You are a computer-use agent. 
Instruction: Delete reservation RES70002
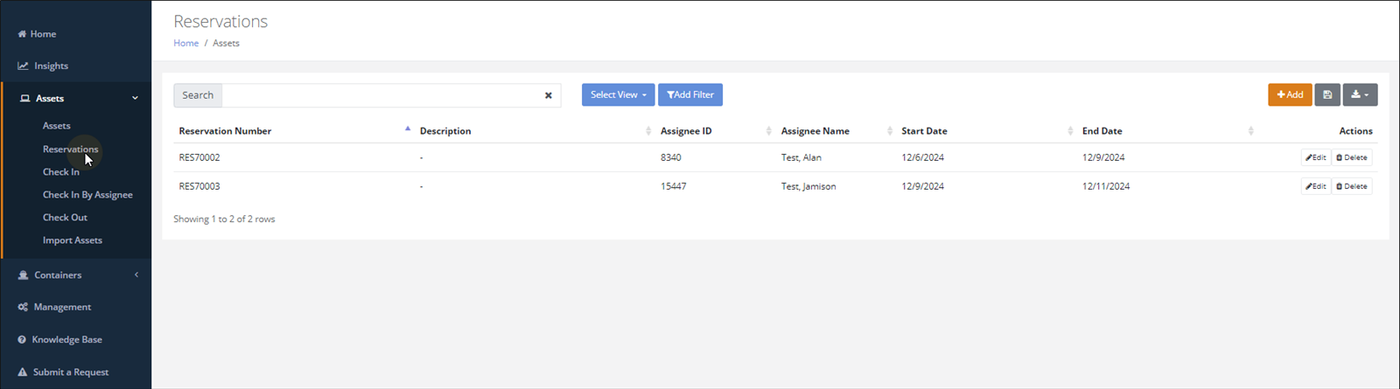[1352, 158]
